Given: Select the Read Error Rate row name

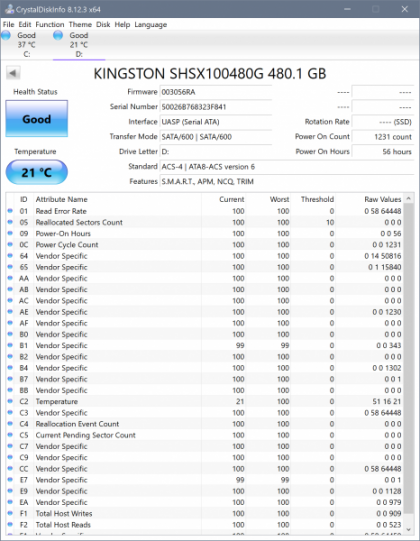Looking at the screenshot, I should 61,211.
